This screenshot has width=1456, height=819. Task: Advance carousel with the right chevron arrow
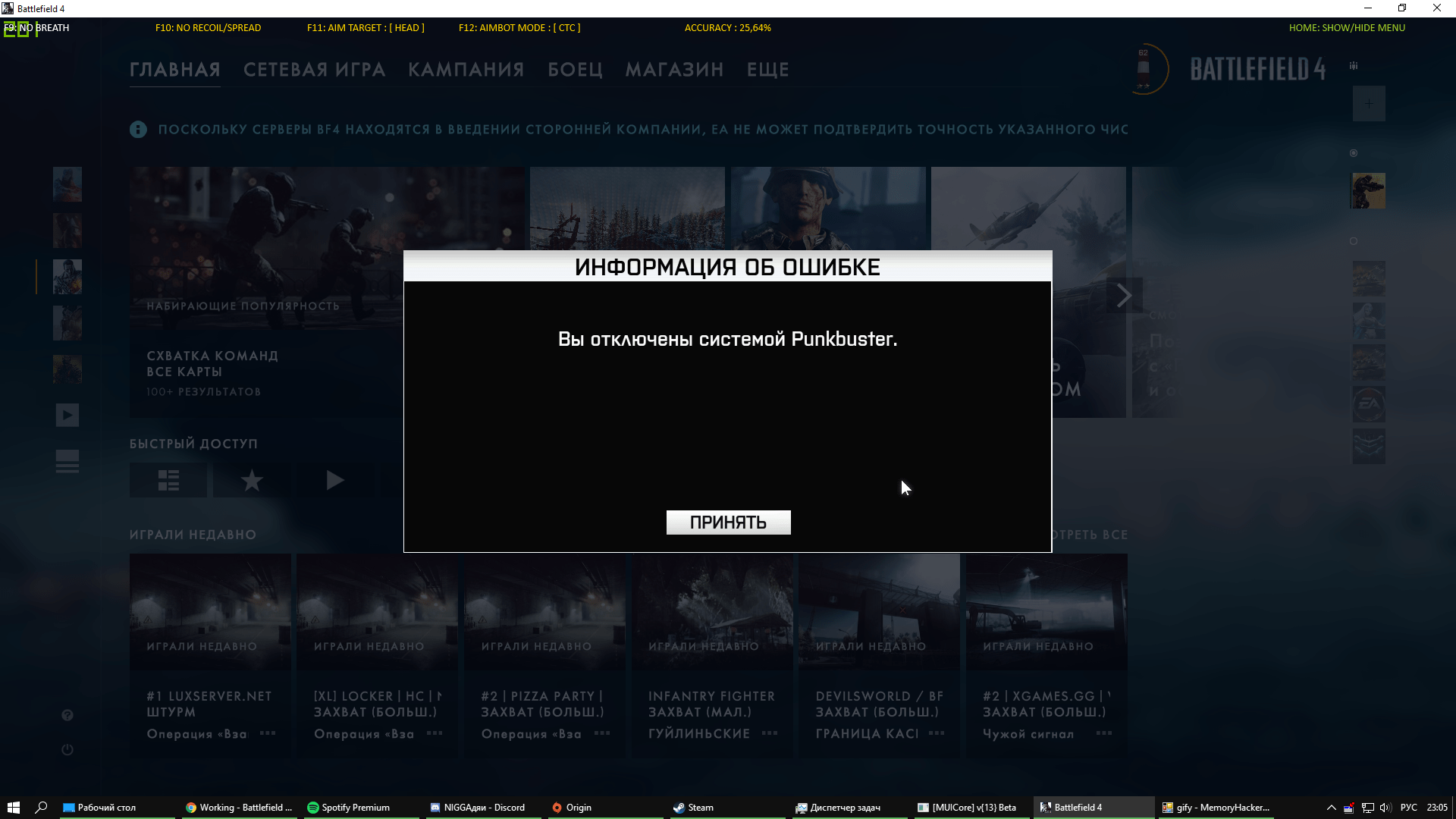pos(1124,295)
